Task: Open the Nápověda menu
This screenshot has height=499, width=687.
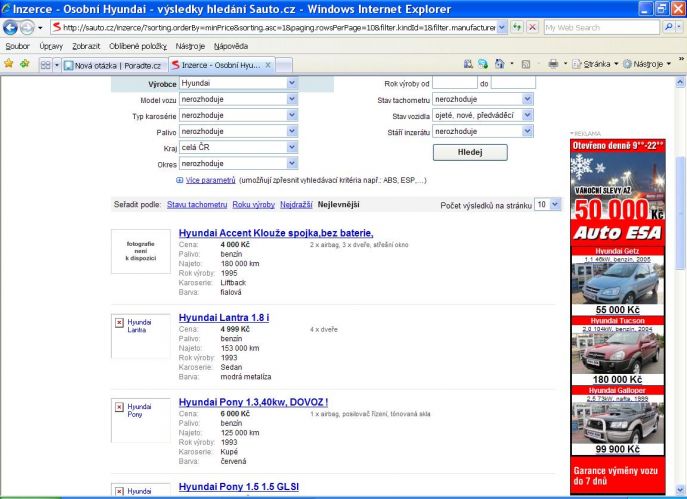Action: (231, 46)
